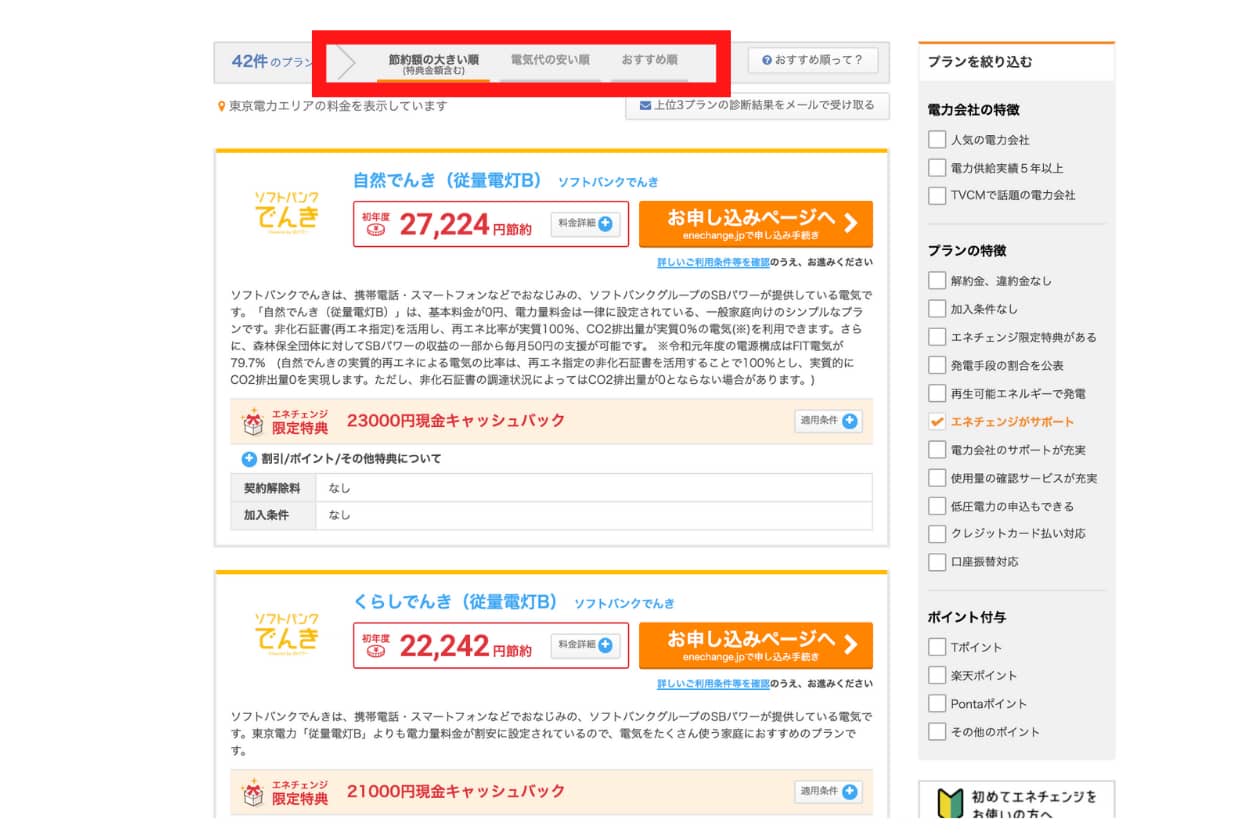Open the くらしでんき（従量電灯B） plan title link

click(x=455, y=602)
